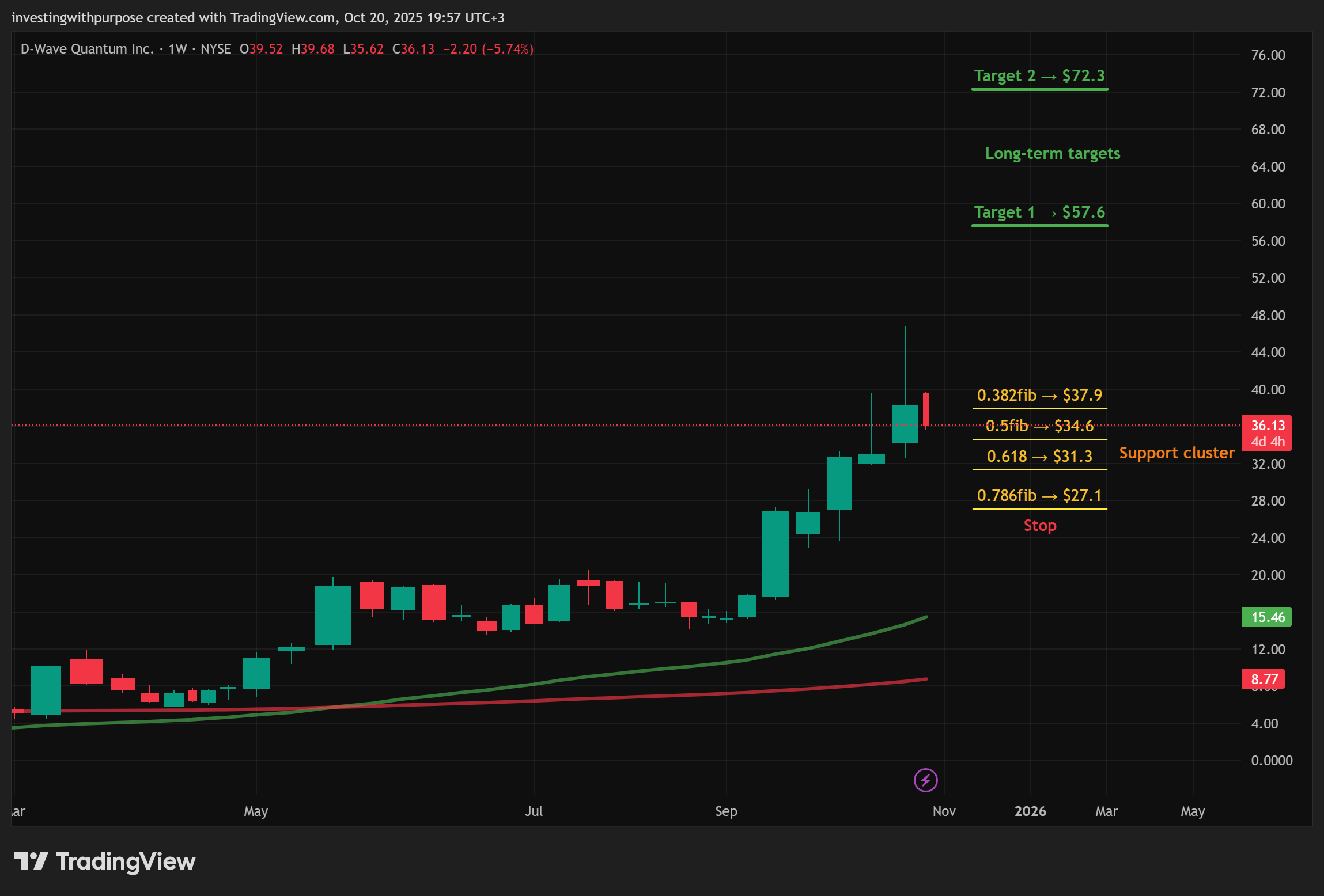Click the 48.00 price scale label
The width and height of the screenshot is (1324, 896).
click(x=1268, y=316)
